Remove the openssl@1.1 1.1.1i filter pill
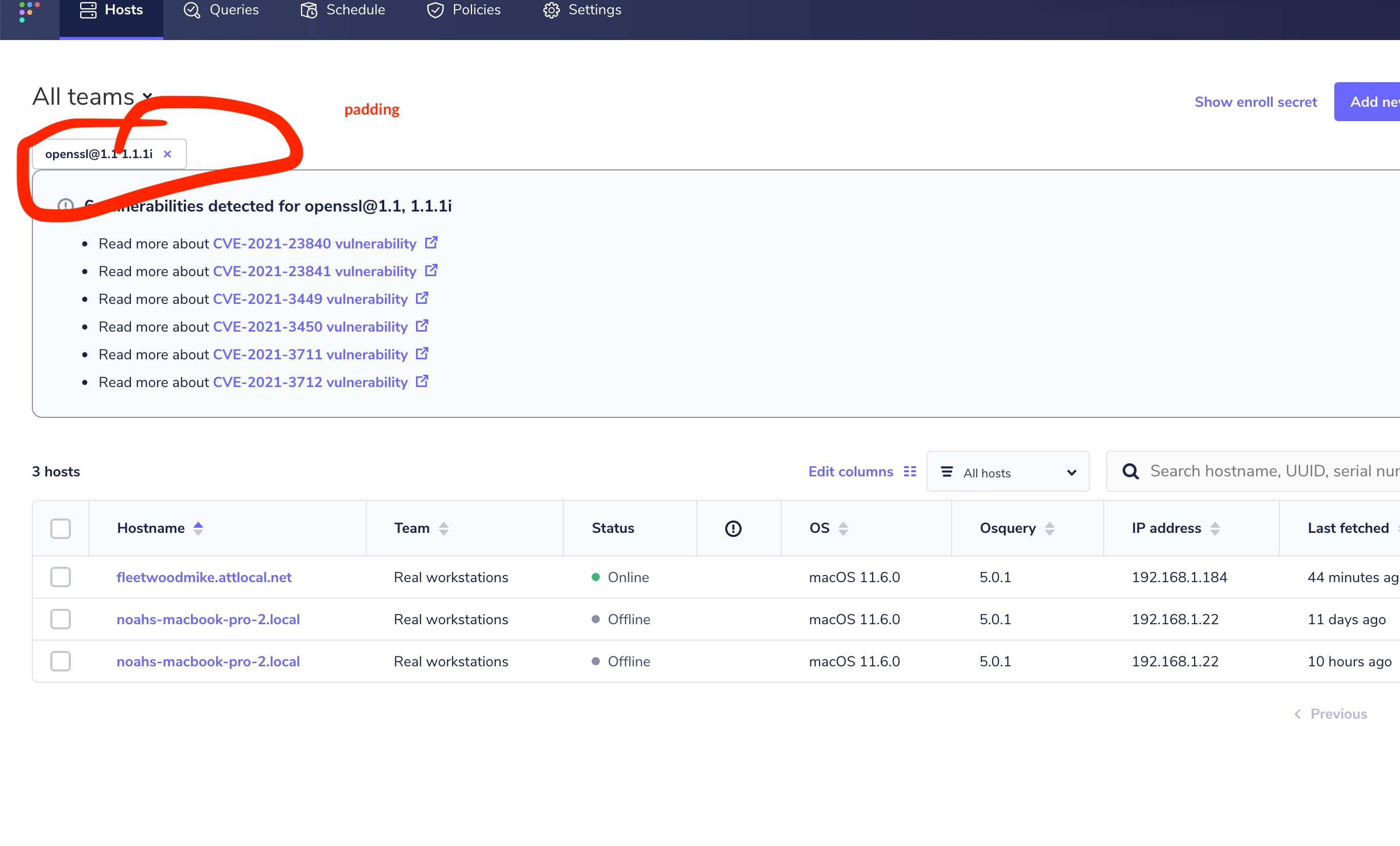The width and height of the screenshot is (1400, 846). coord(167,154)
